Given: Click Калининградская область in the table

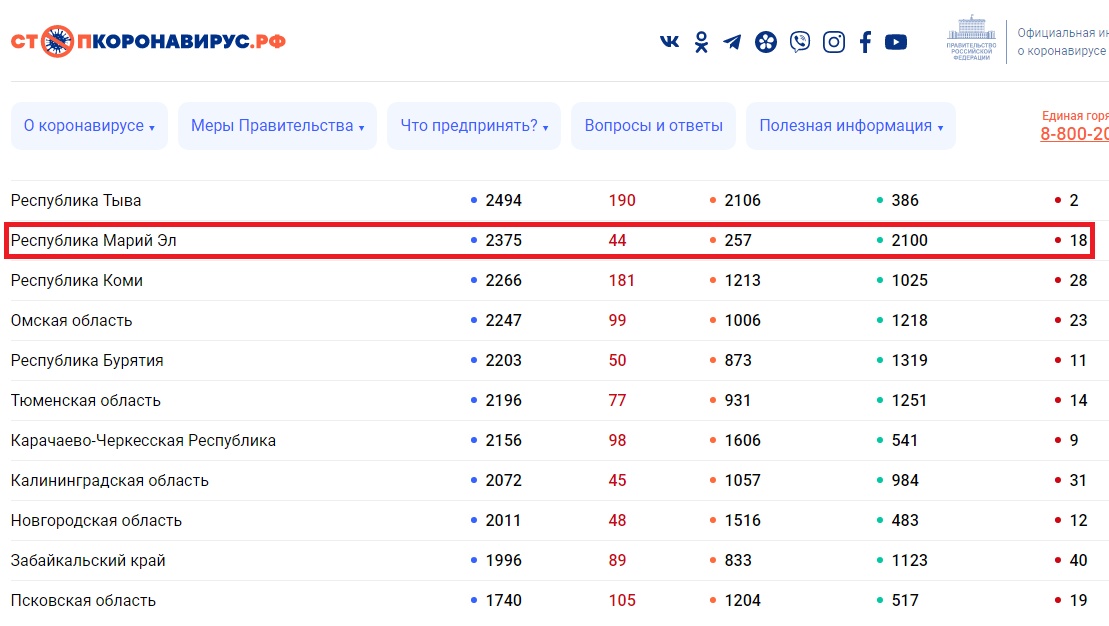Looking at the screenshot, I should point(109,481).
